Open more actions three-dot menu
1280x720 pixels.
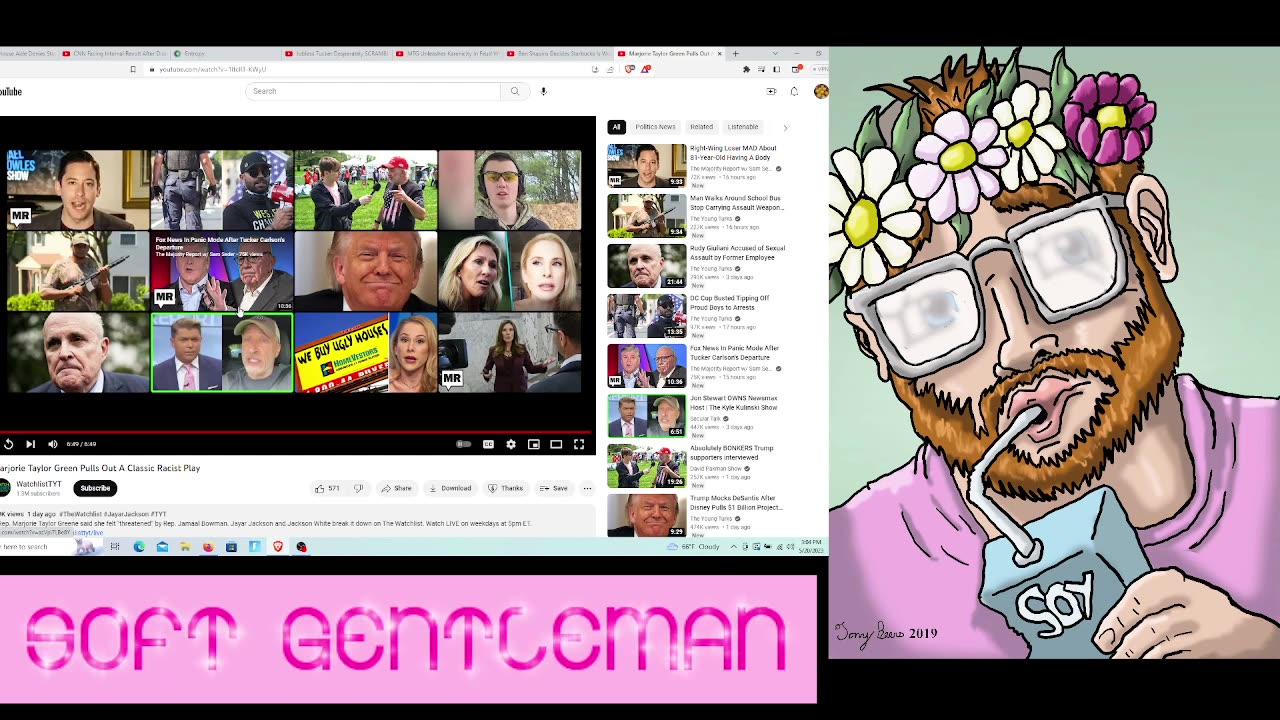tap(587, 488)
